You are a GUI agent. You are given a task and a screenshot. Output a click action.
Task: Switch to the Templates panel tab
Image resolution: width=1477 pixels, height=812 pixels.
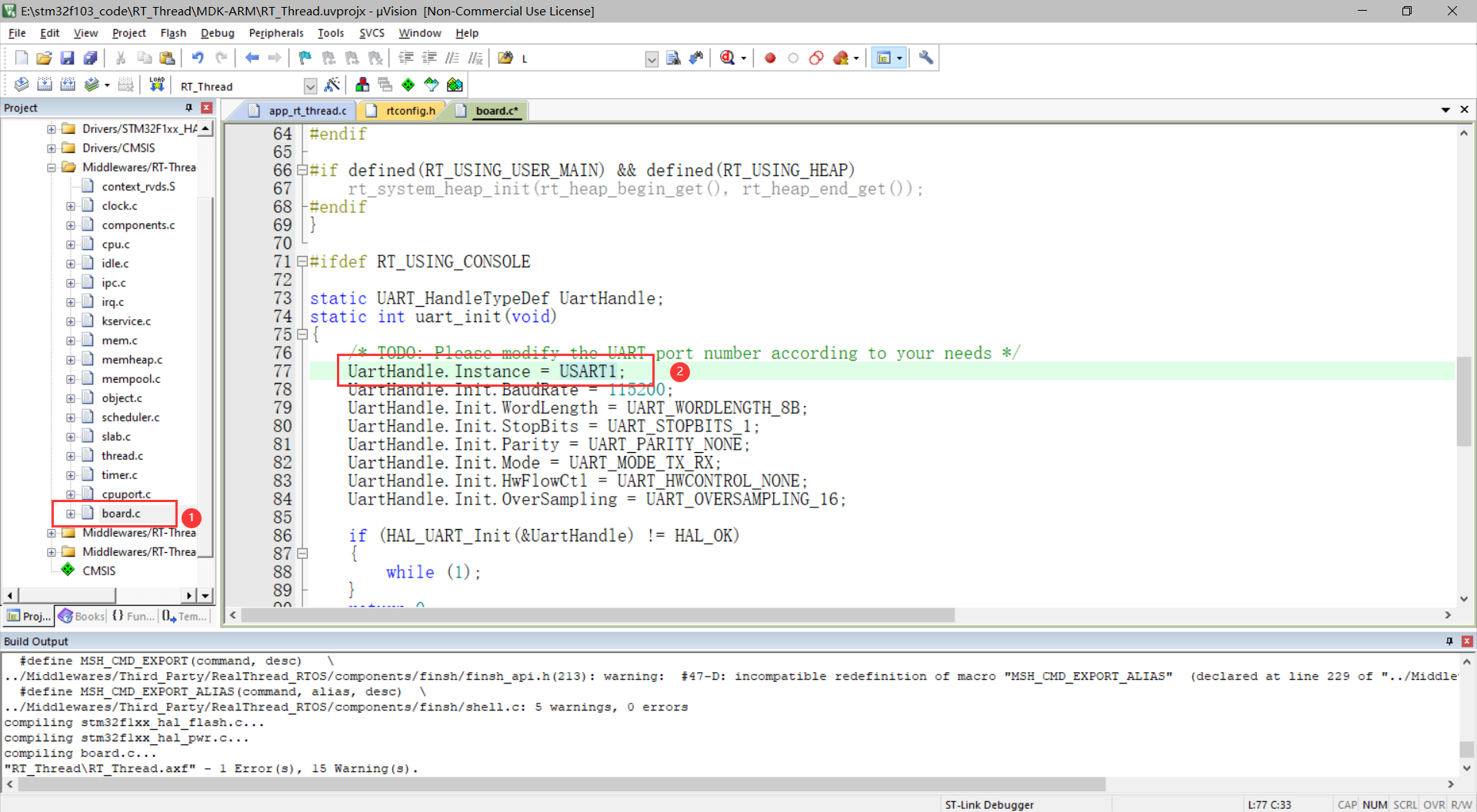185,616
